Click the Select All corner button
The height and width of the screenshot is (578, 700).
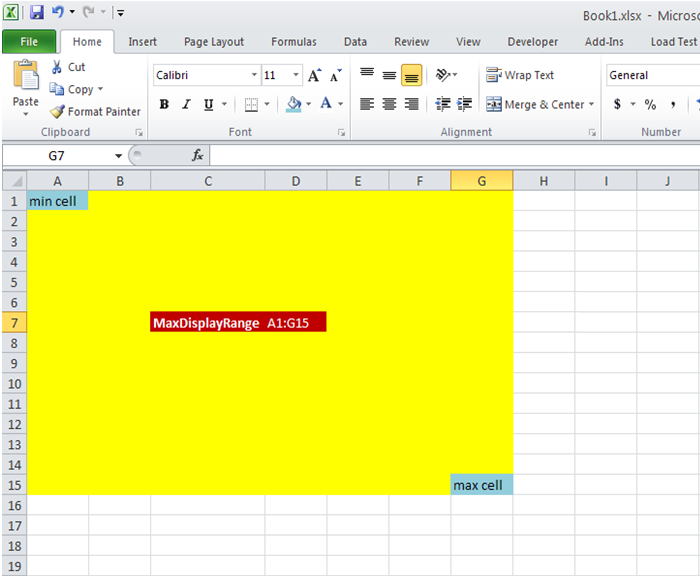14,181
